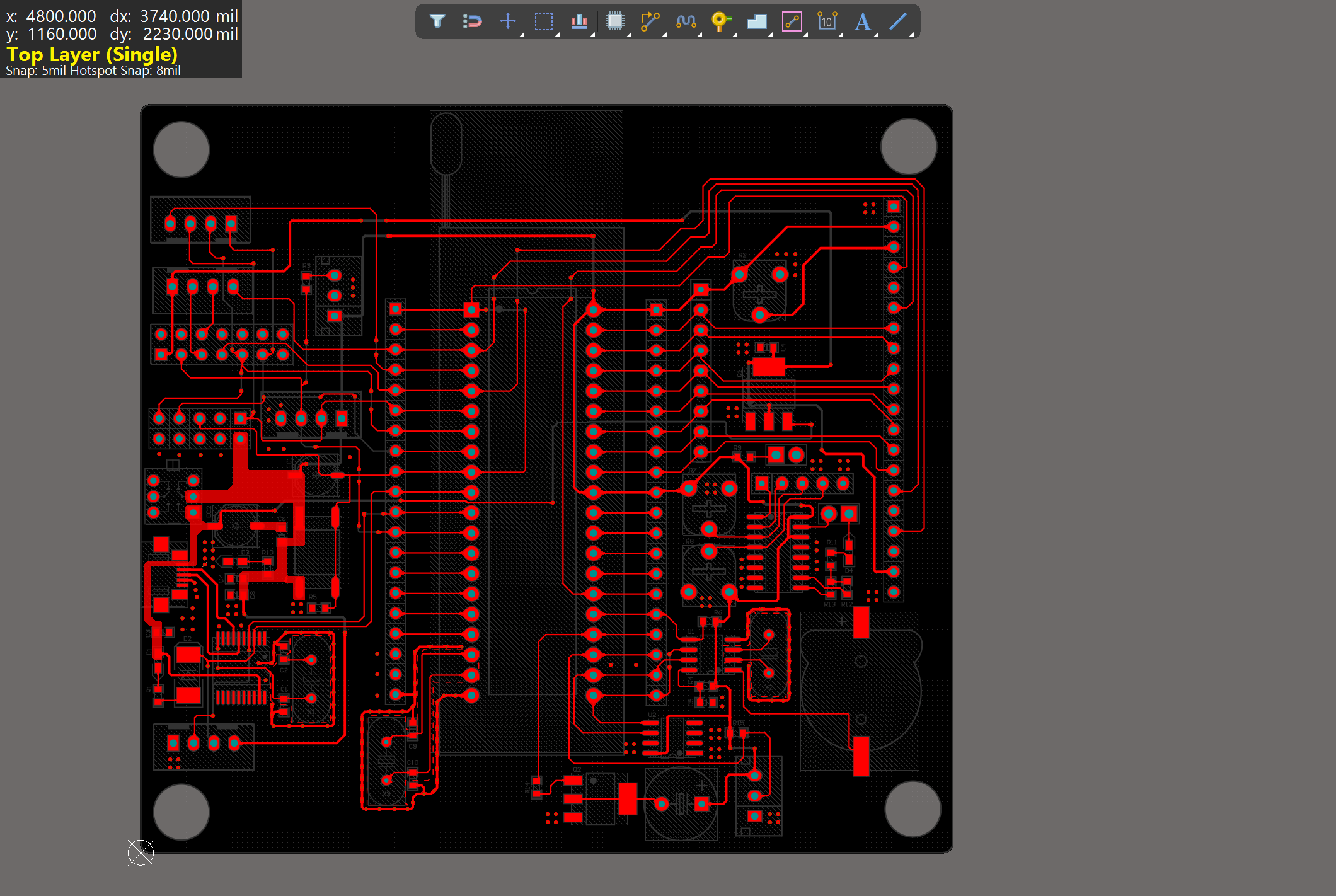Click the 'Top Layer (Single)' heads-up label
Screen dimensions: 1336x896
click(x=92, y=54)
